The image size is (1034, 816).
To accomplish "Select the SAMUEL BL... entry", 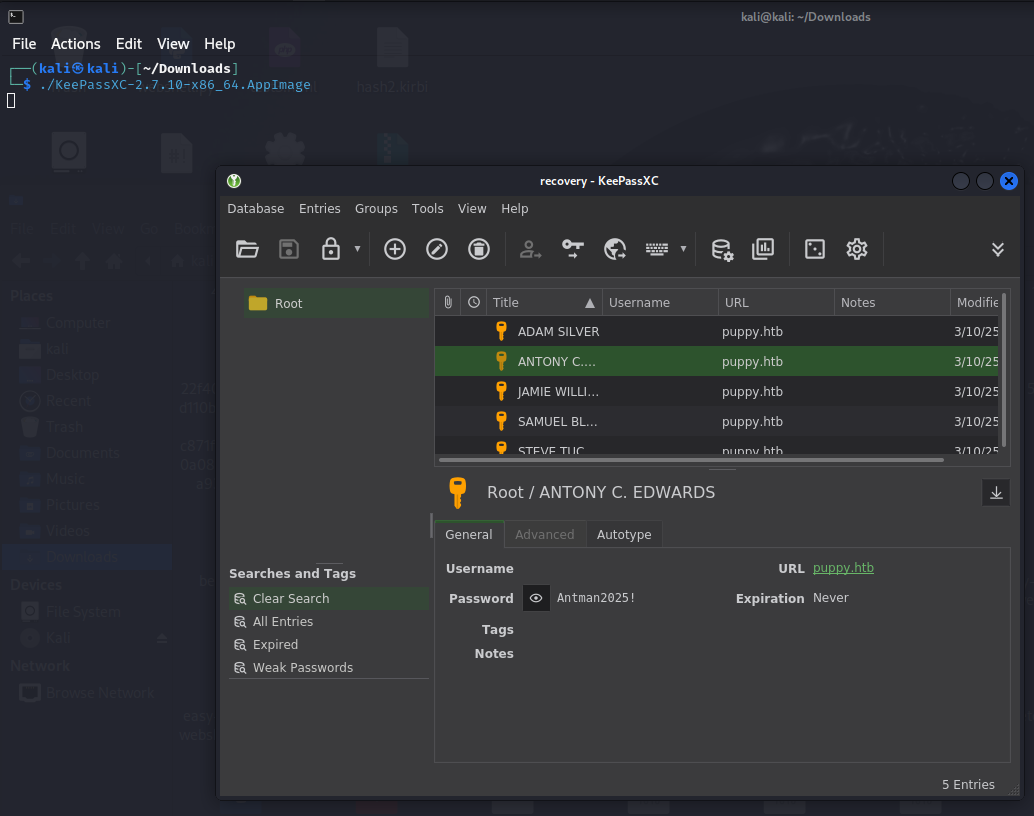I will click(x=717, y=422).
